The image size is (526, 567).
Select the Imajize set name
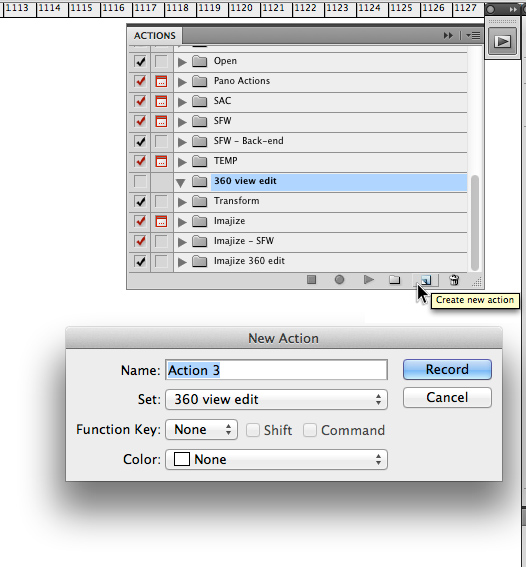pyautogui.click(x=230, y=221)
